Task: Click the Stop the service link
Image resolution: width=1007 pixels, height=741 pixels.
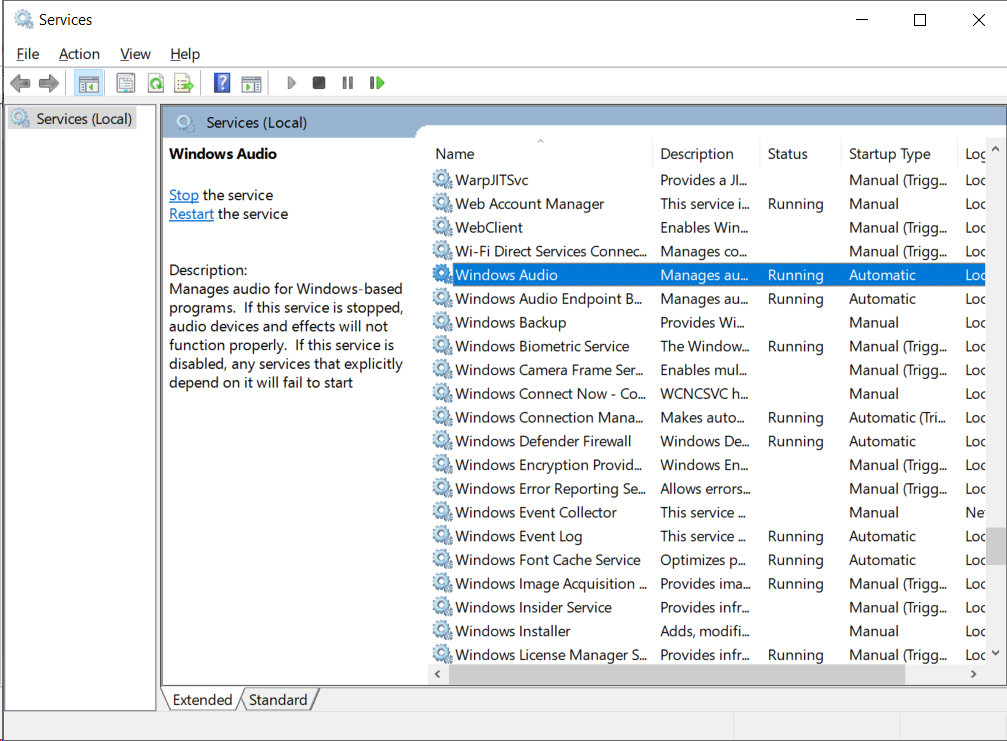Action: click(x=184, y=195)
